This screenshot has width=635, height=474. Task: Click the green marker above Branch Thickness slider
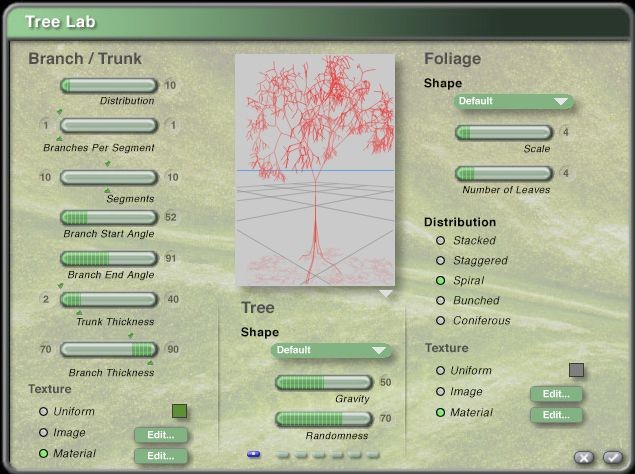[x=129, y=336]
